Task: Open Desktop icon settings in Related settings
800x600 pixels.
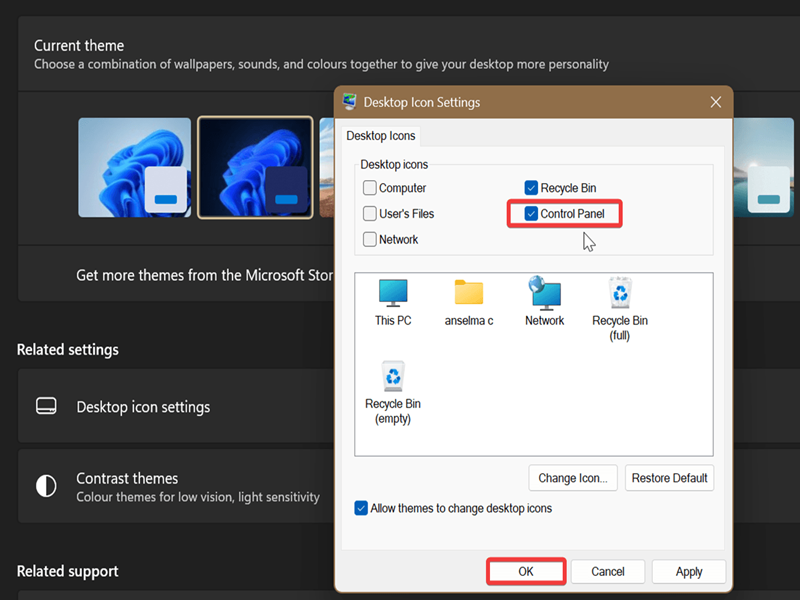Action: [x=176, y=406]
